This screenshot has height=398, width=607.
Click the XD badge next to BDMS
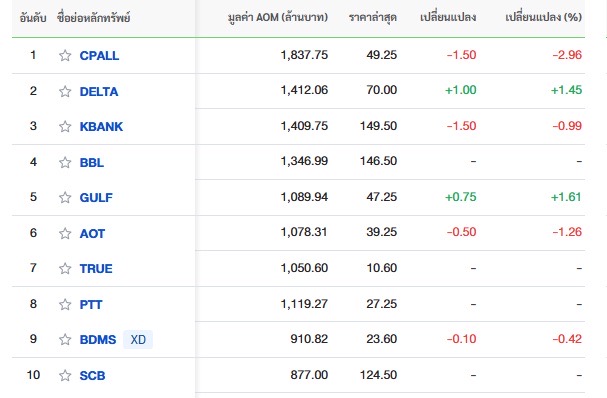coord(138,340)
